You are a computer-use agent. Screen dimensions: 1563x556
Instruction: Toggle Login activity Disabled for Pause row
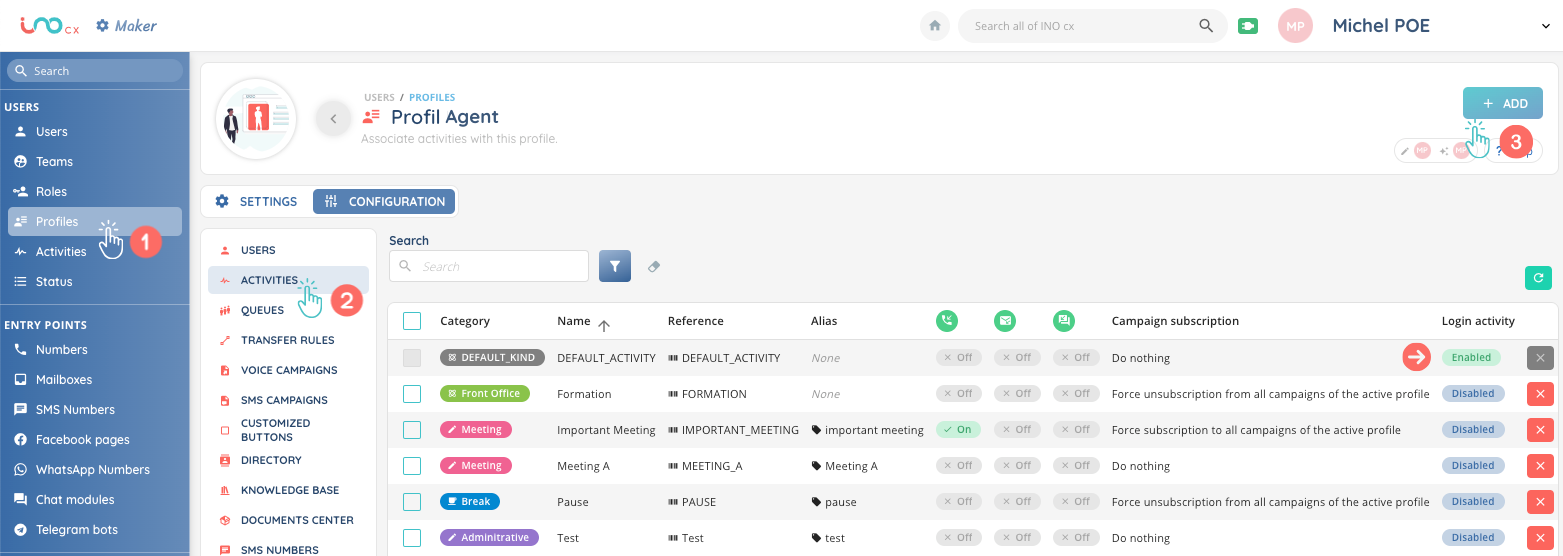click(1472, 502)
